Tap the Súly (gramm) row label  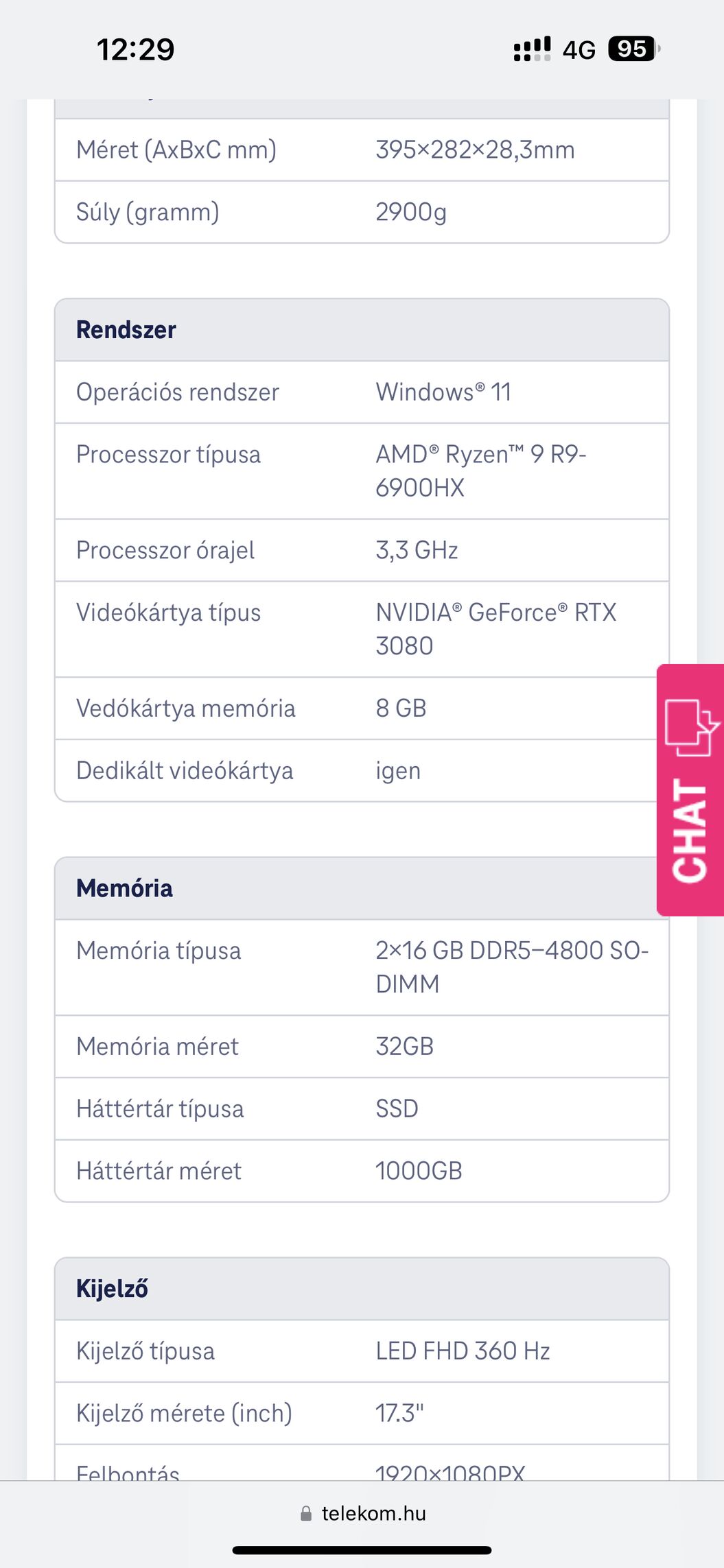tap(148, 212)
